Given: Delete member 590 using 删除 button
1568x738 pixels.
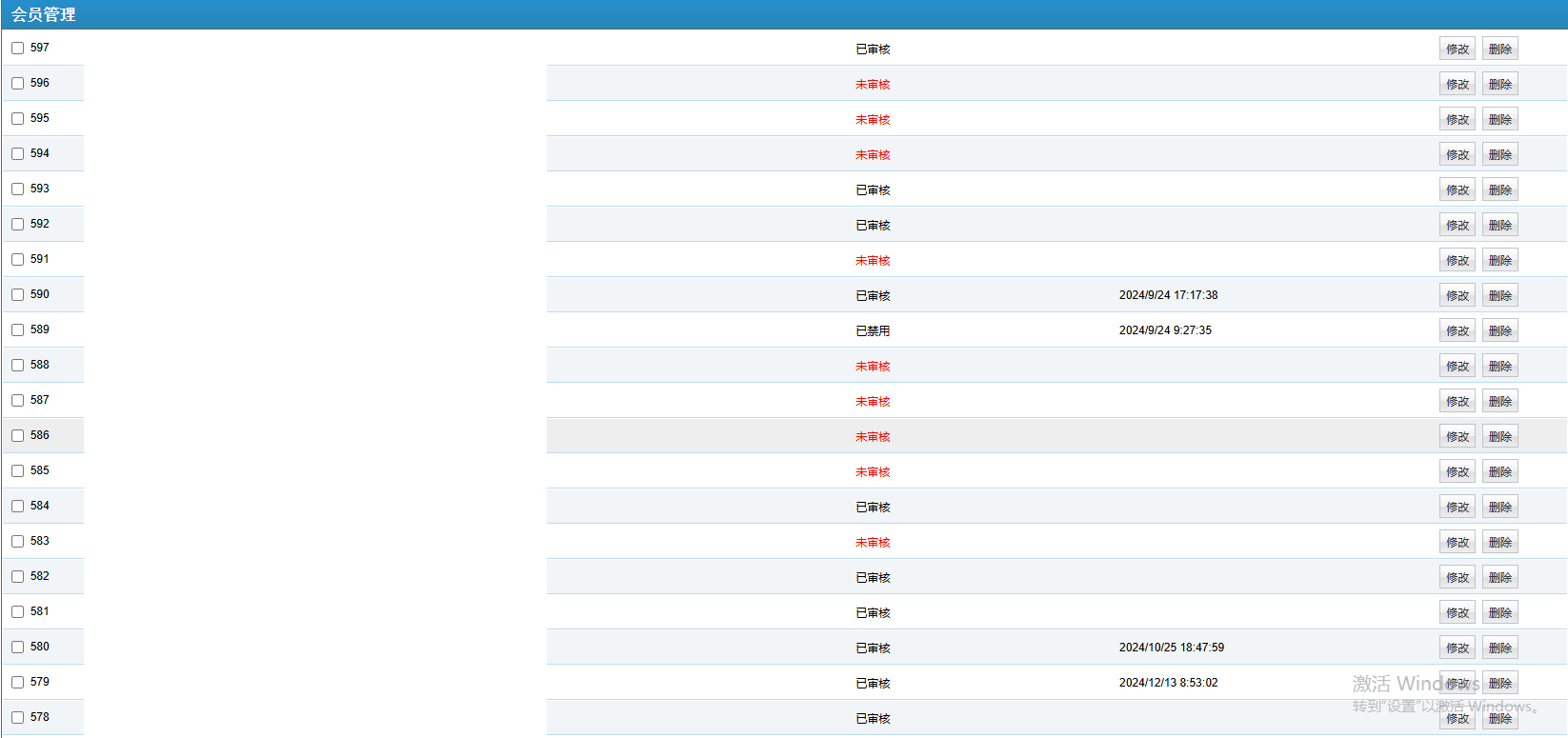Looking at the screenshot, I should point(1499,295).
